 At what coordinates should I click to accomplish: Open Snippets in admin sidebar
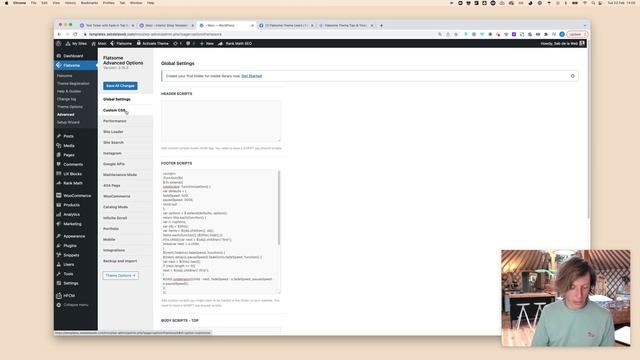71,255
